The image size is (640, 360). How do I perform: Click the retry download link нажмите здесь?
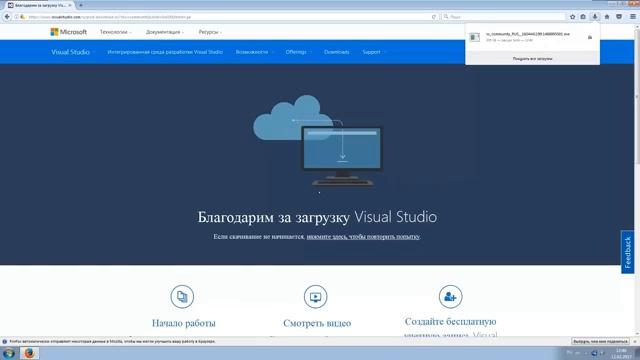point(363,237)
